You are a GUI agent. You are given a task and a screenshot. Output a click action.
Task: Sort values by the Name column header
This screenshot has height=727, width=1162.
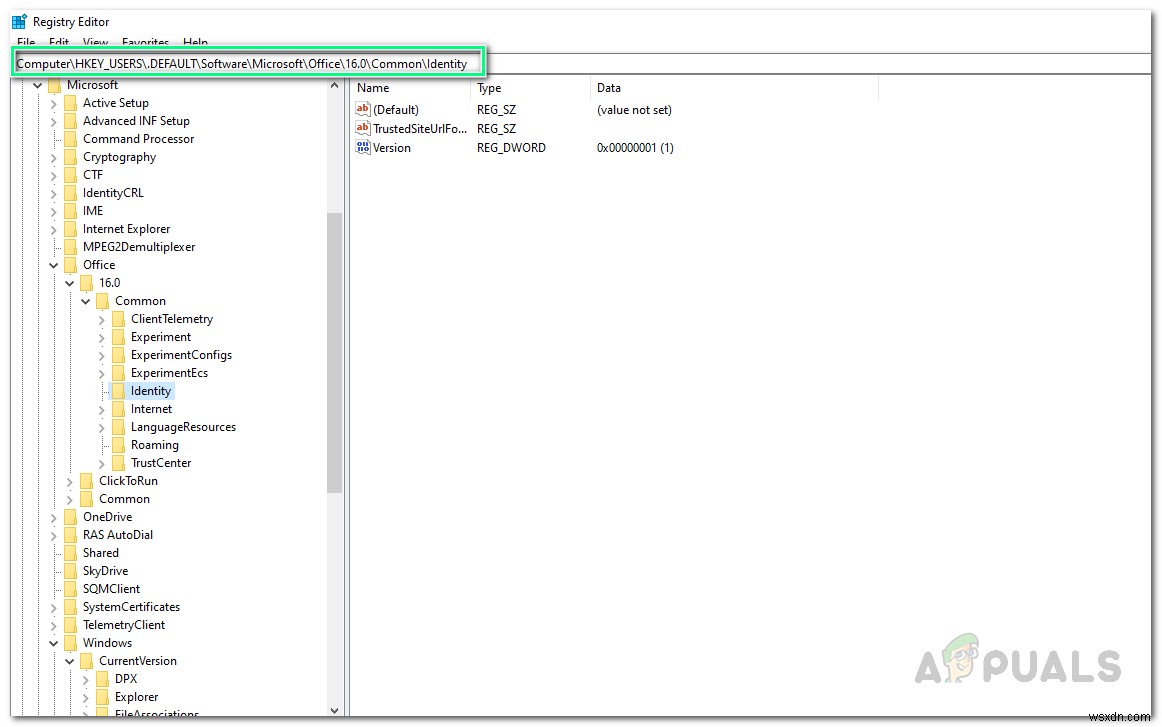click(x=411, y=87)
